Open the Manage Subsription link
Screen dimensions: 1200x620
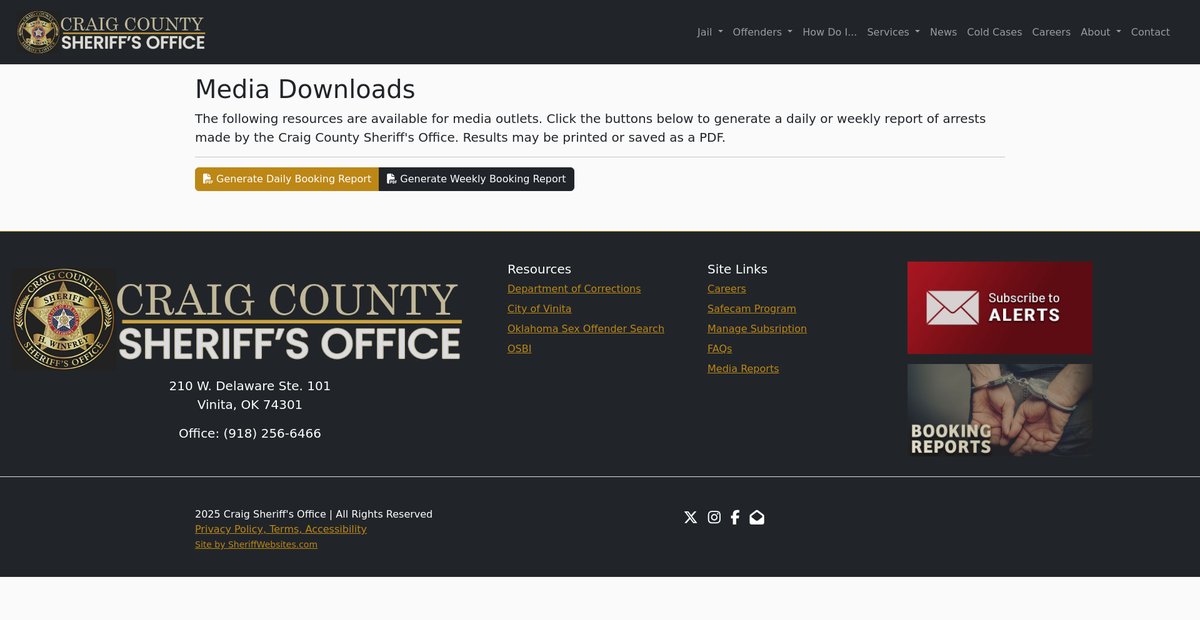click(757, 329)
